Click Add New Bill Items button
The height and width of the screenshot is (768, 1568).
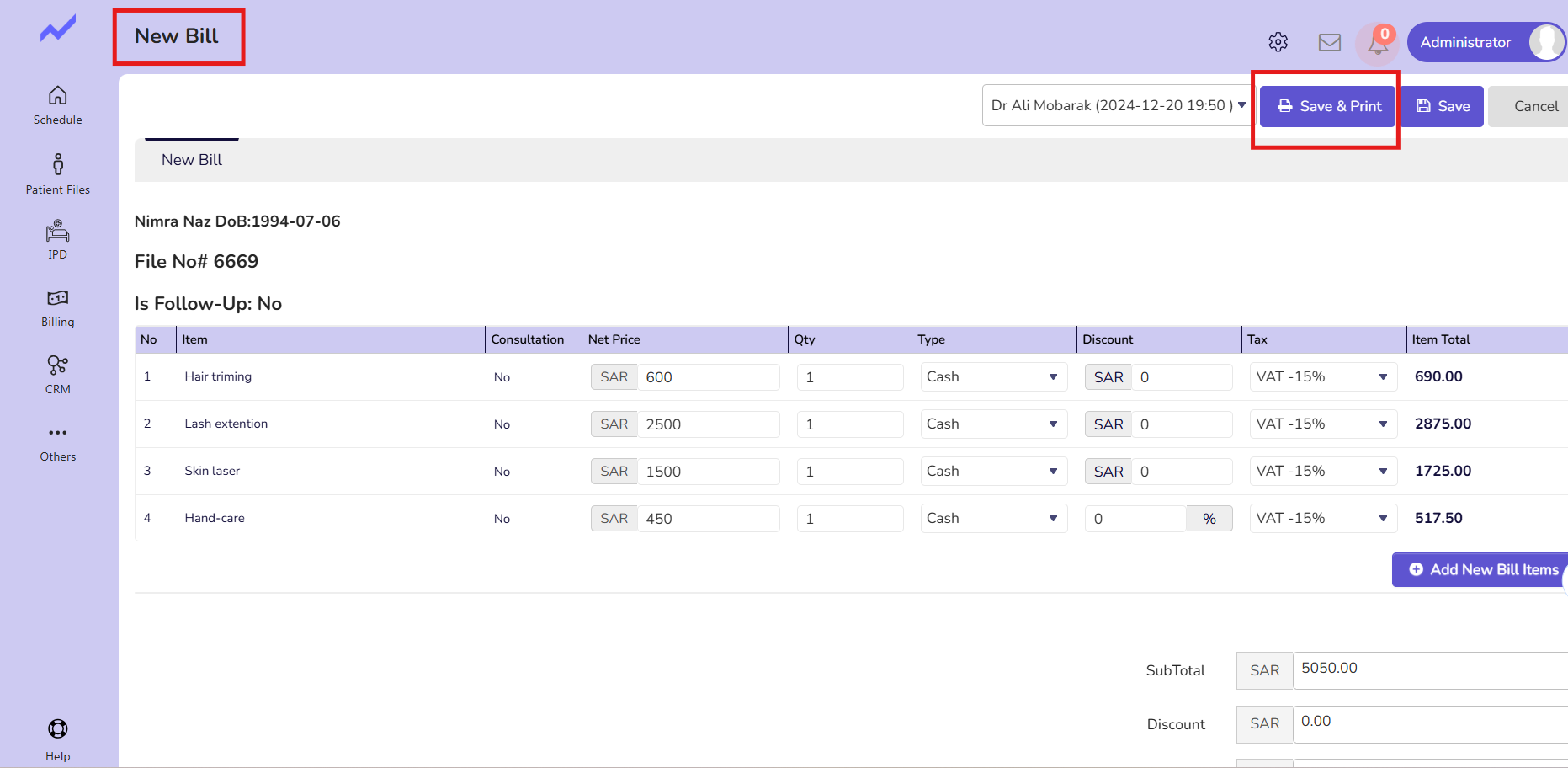tap(1483, 570)
